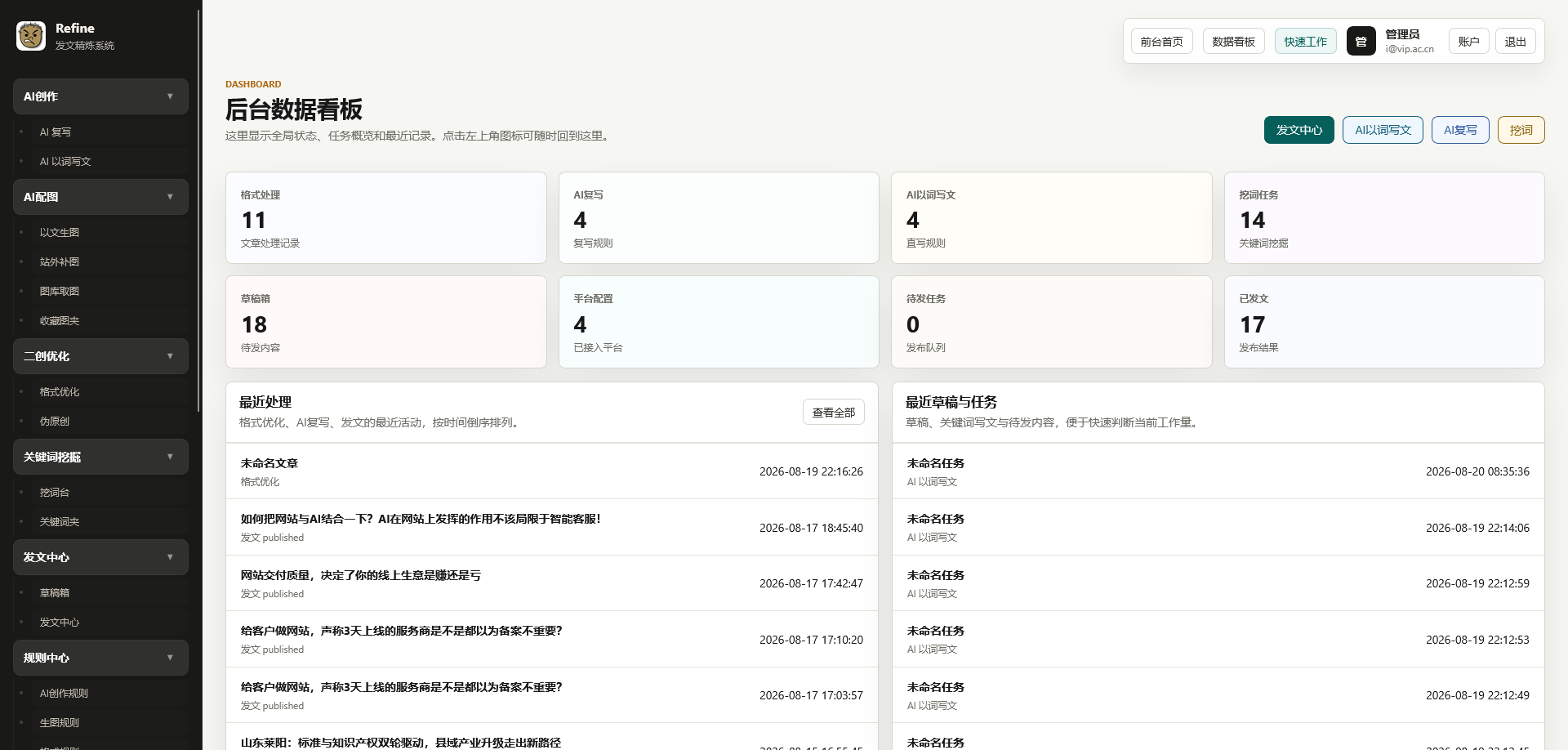The height and width of the screenshot is (750, 1568).
Task: Open 未命名任务 dated 2026-08-20 08:35:36
Action: click(1218, 471)
